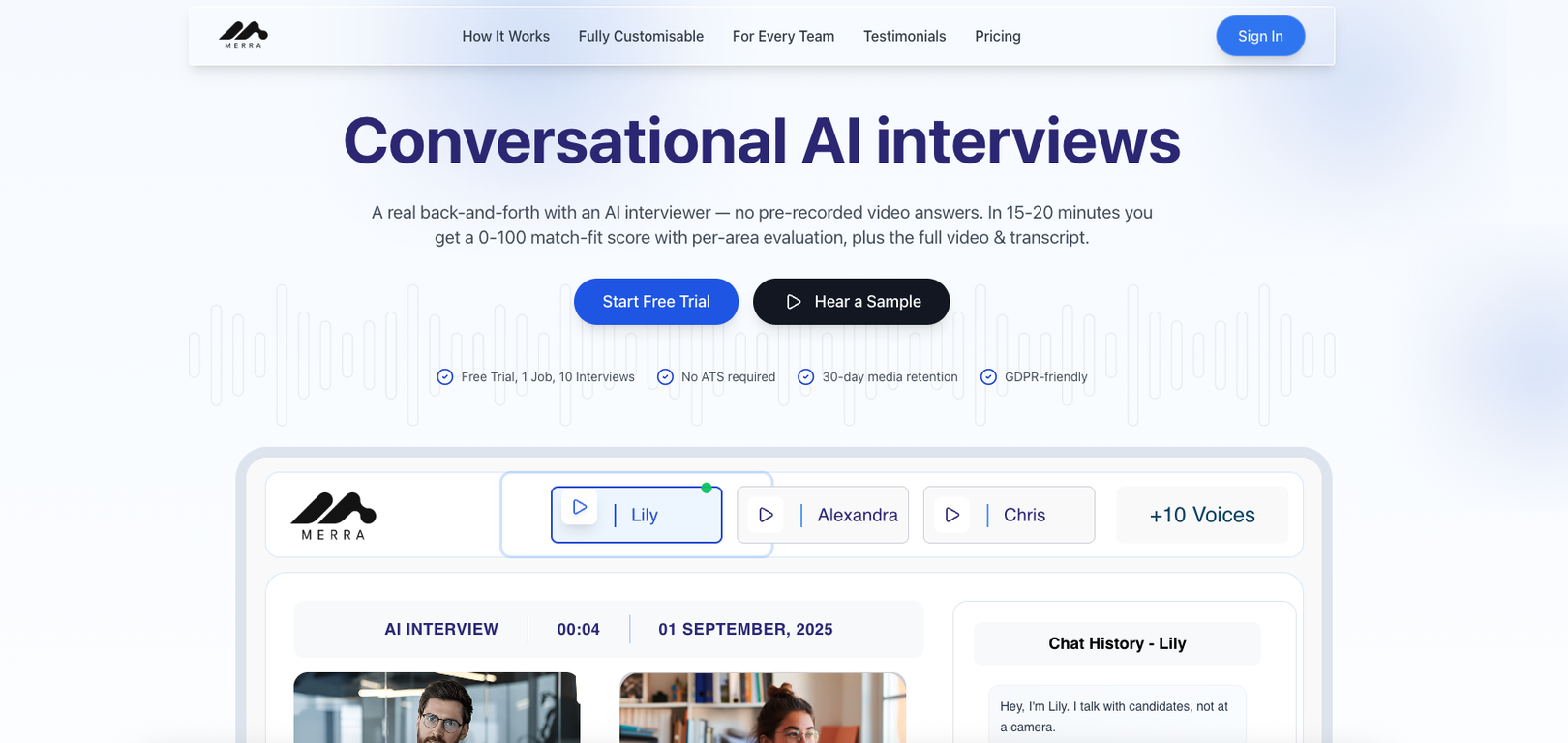Screen dimensions: 1568x743
Task: Play Lily voice sample icon
Action: pyautogui.click(x=580, y=507)
